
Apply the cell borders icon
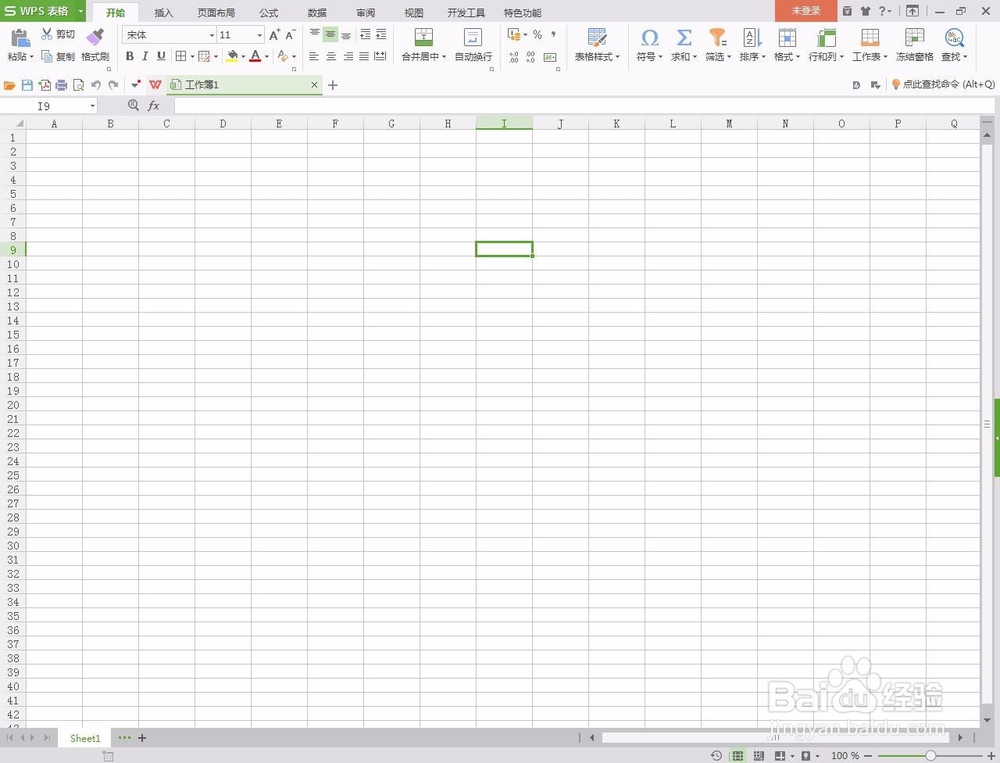point(181,56)
